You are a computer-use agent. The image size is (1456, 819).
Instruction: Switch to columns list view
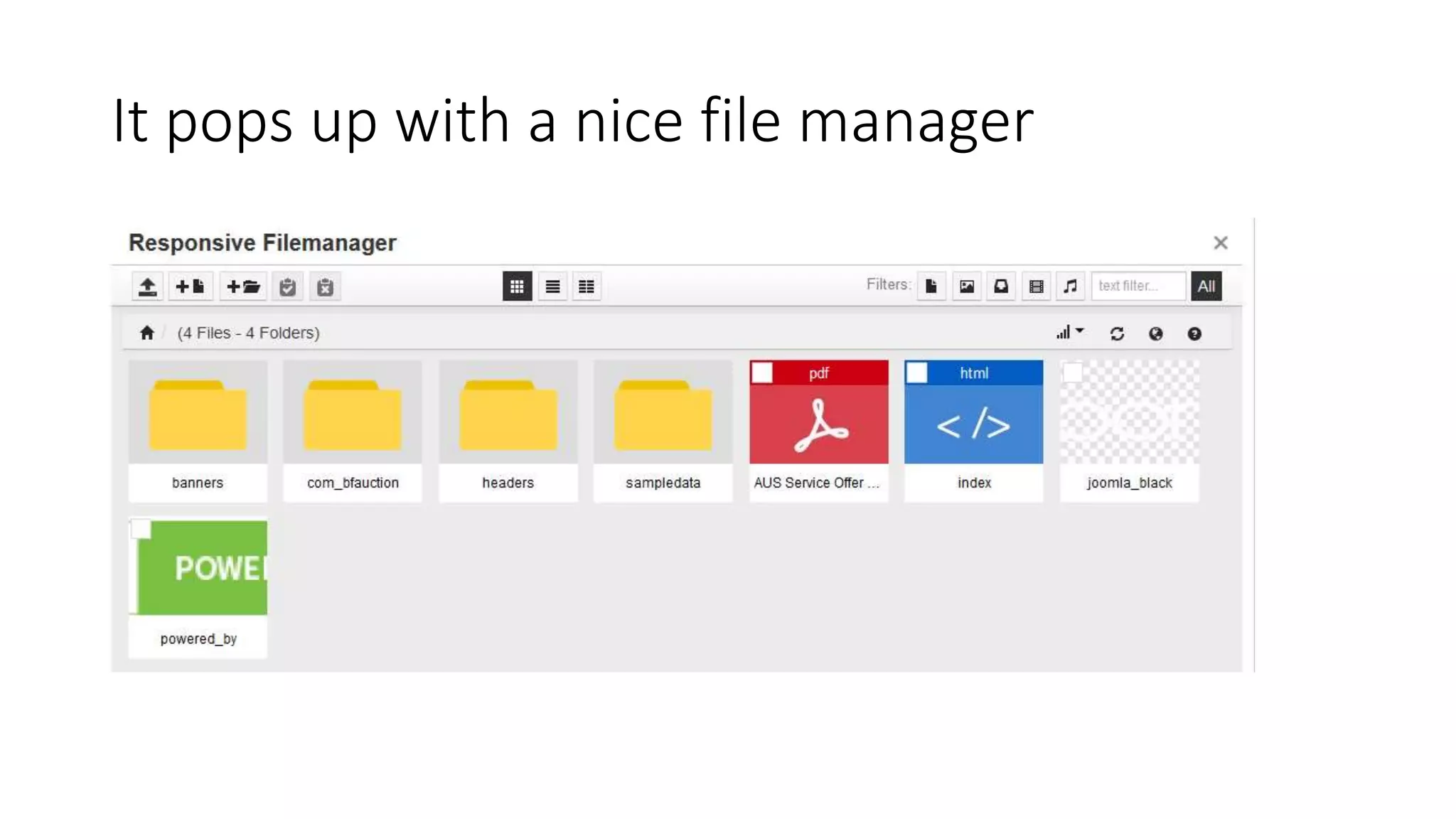[x=587, y=287]
